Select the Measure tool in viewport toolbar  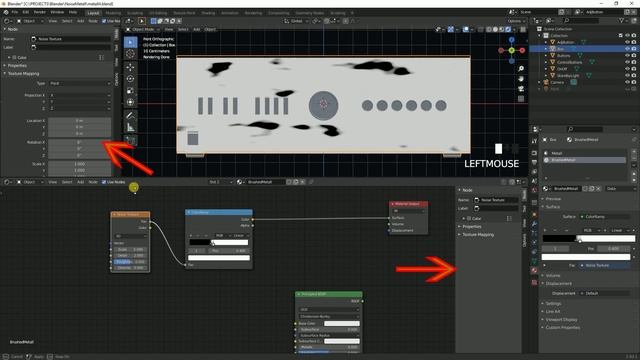coord(130,127)
